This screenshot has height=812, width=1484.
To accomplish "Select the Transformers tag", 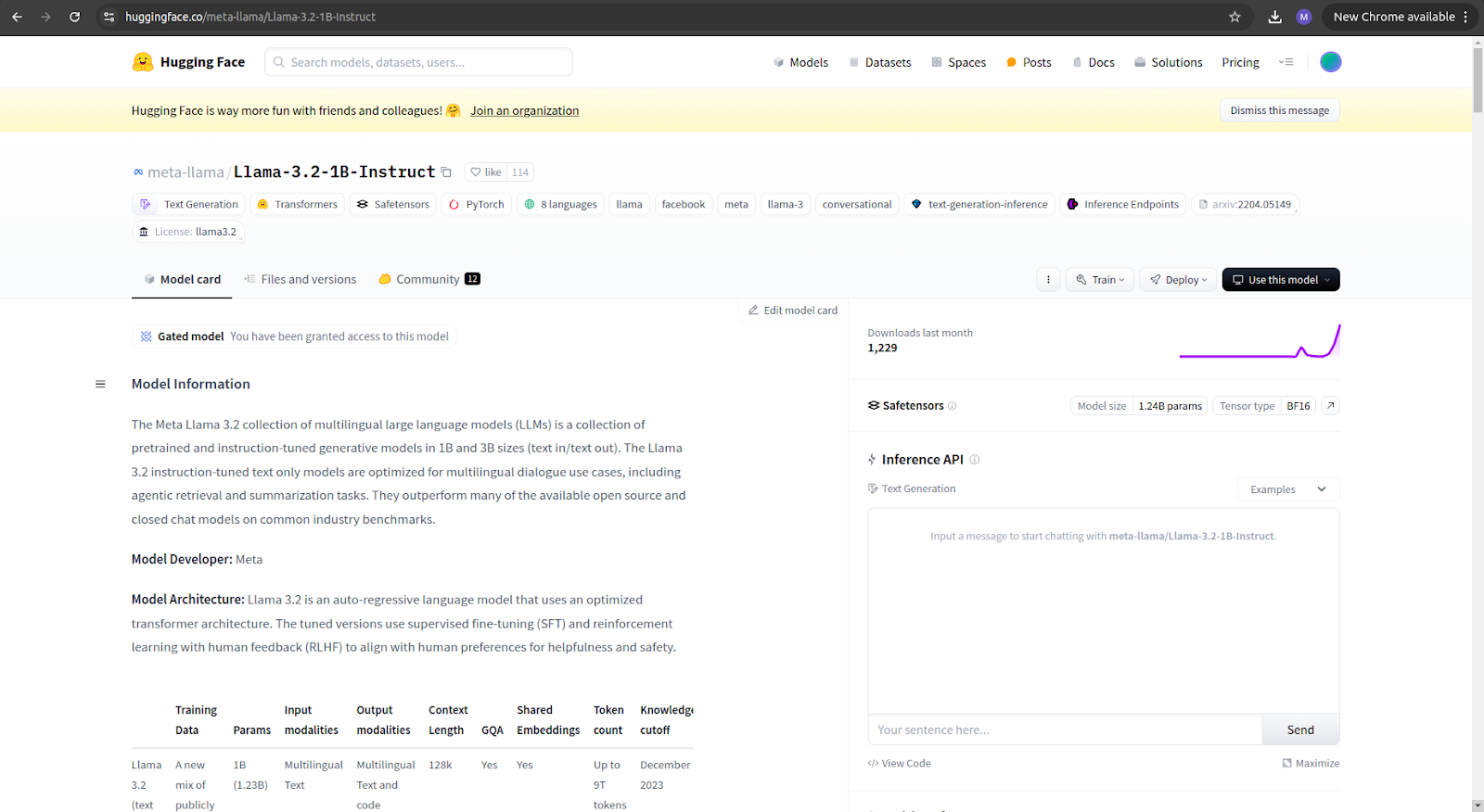I will pos(297,204).
